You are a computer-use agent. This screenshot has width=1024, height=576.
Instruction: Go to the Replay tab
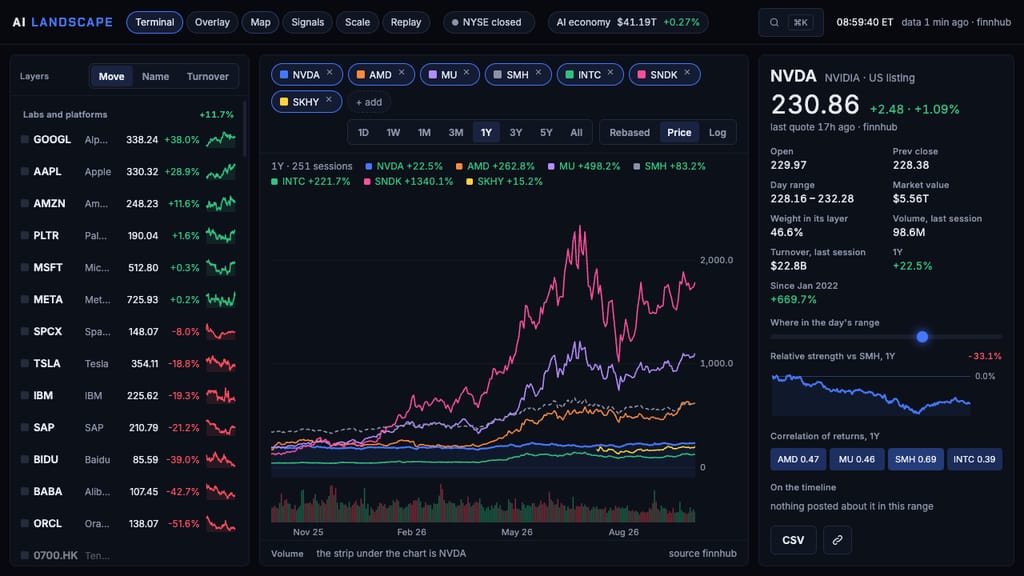point(406,22)
